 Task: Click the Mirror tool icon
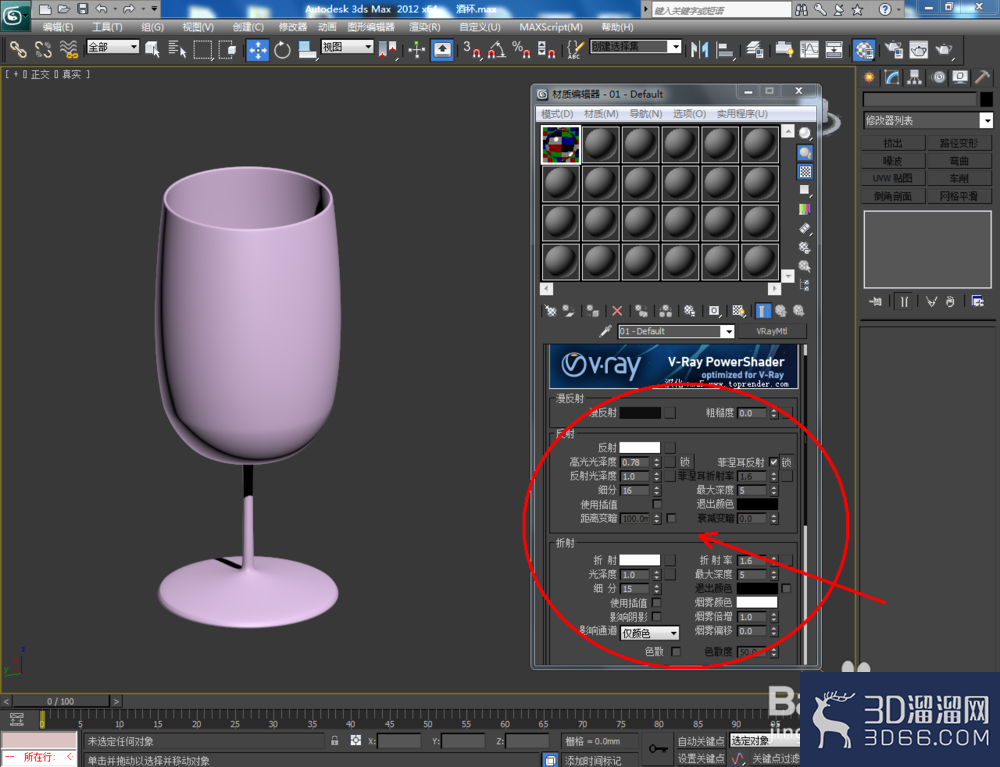click(700, 50)
